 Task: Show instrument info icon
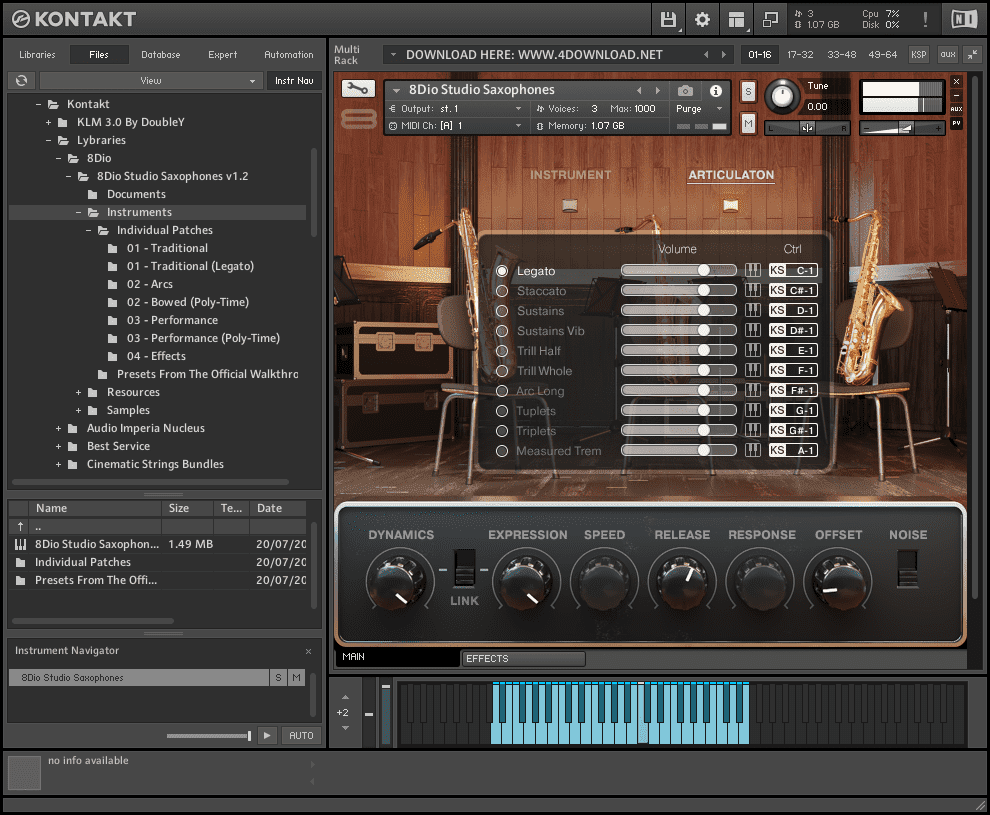[715, 91]
